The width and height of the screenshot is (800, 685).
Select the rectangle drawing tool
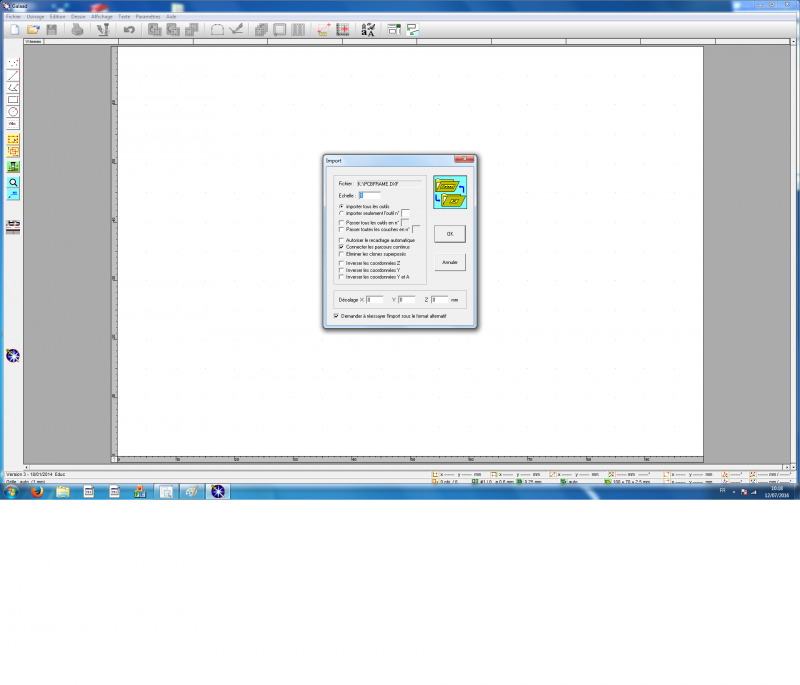click(x=13, y=99)
